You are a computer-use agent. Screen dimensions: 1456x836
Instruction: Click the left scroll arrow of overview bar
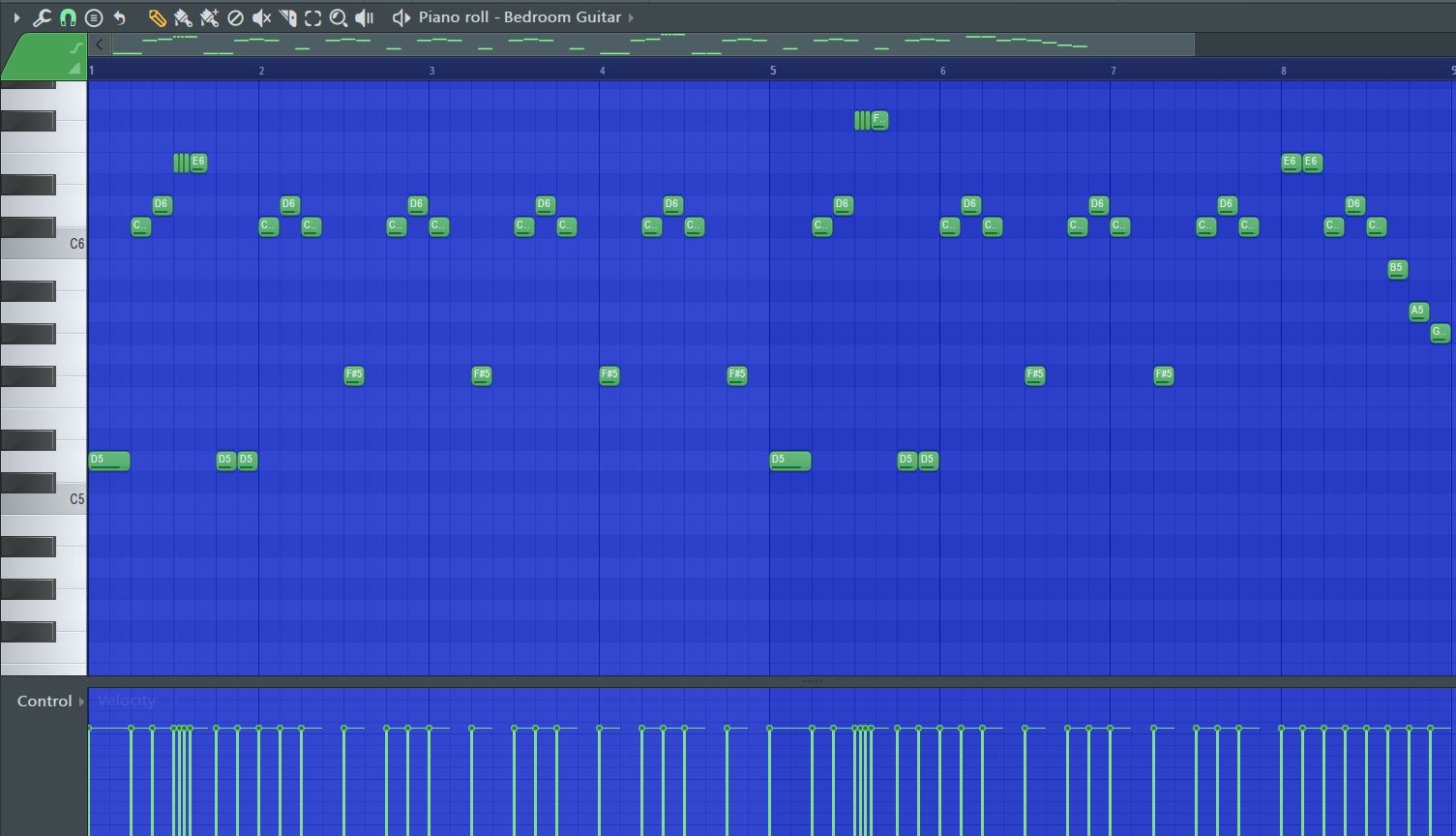pyautogui.click(x=99, y=45)
